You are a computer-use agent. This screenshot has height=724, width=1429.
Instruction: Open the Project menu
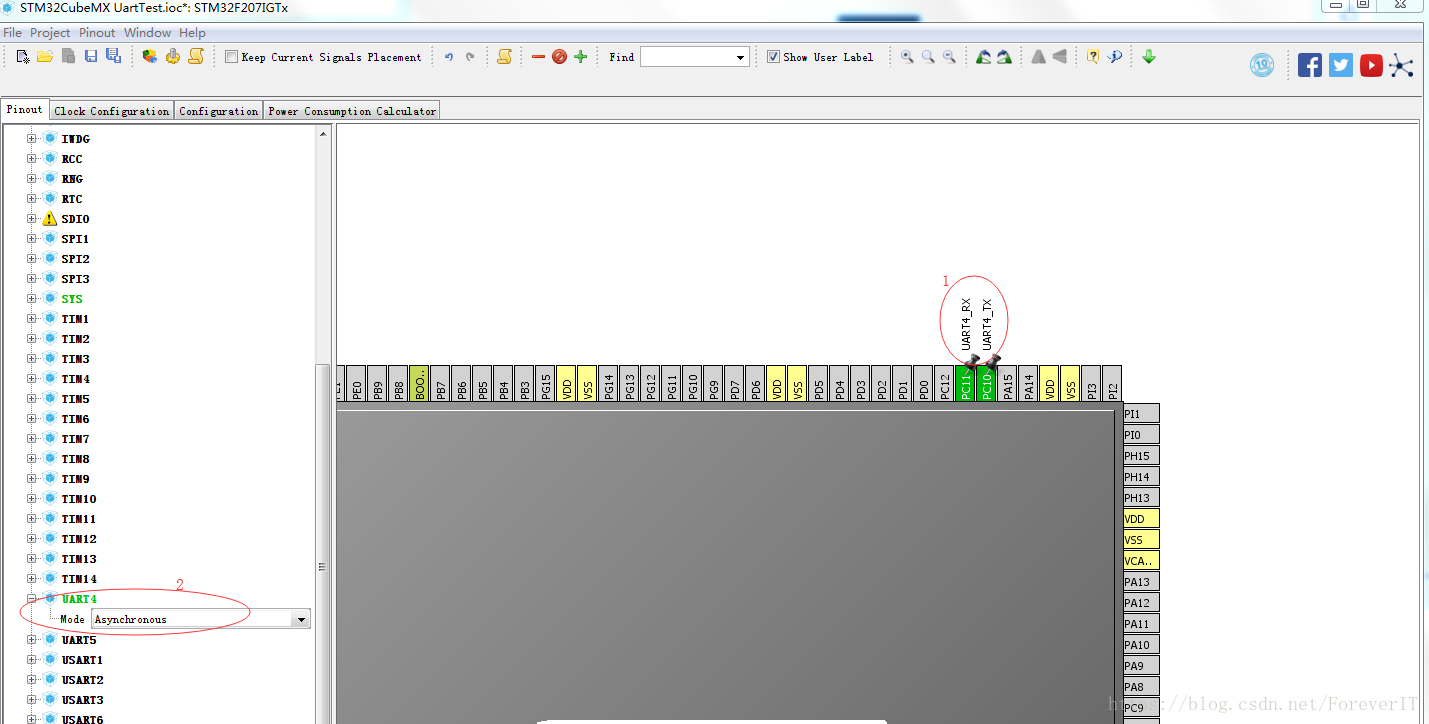(50, 33)
